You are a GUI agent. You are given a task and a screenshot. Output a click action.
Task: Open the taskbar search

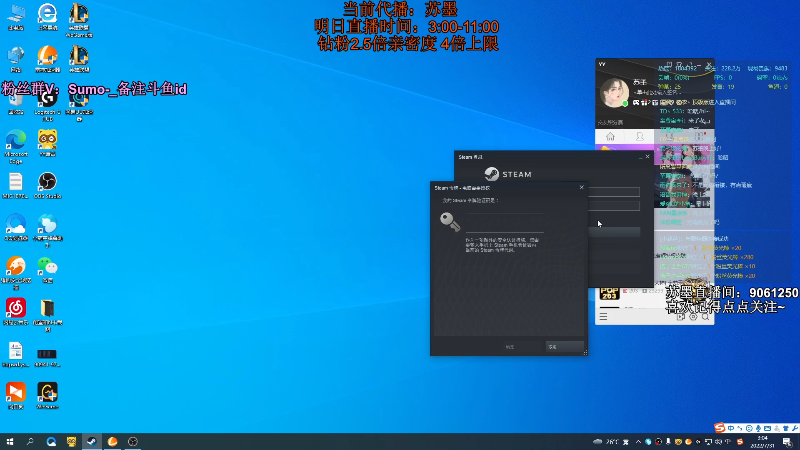(30, 442)
